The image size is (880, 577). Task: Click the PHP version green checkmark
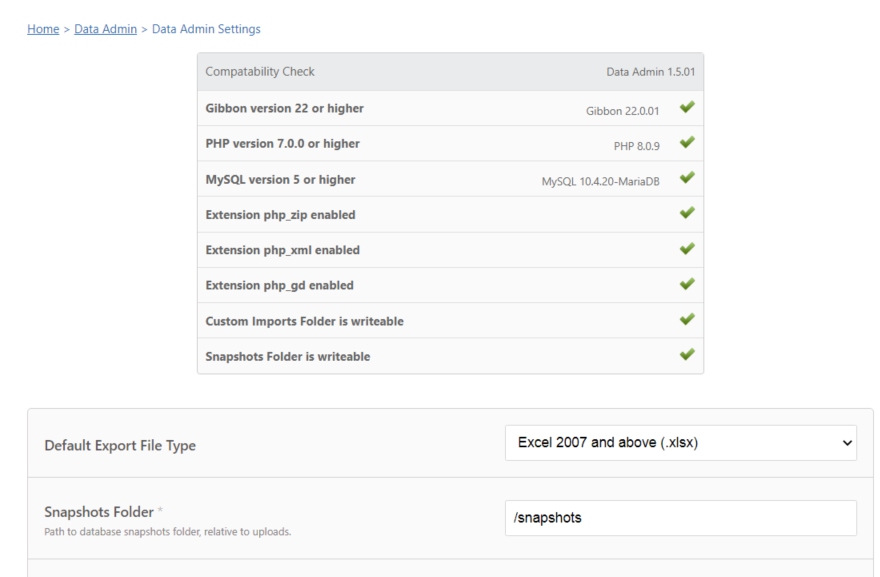click(687, 142)
